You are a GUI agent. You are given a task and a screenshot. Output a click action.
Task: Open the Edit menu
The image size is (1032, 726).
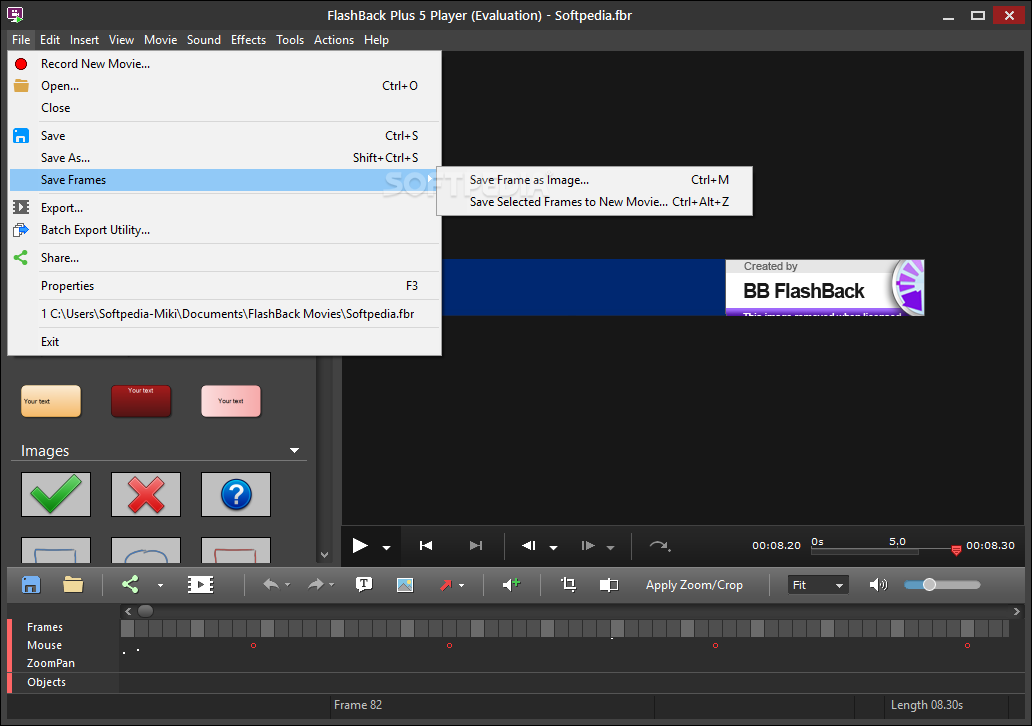tap(50, 40)
